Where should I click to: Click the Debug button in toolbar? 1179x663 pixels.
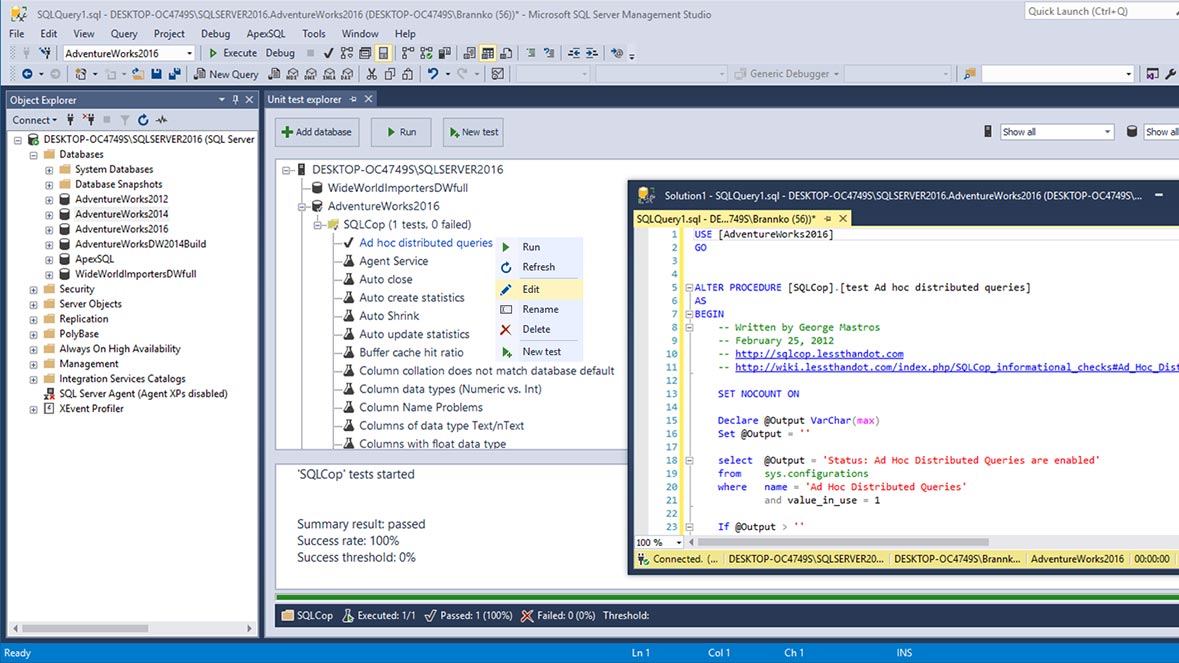click(280, 53)
